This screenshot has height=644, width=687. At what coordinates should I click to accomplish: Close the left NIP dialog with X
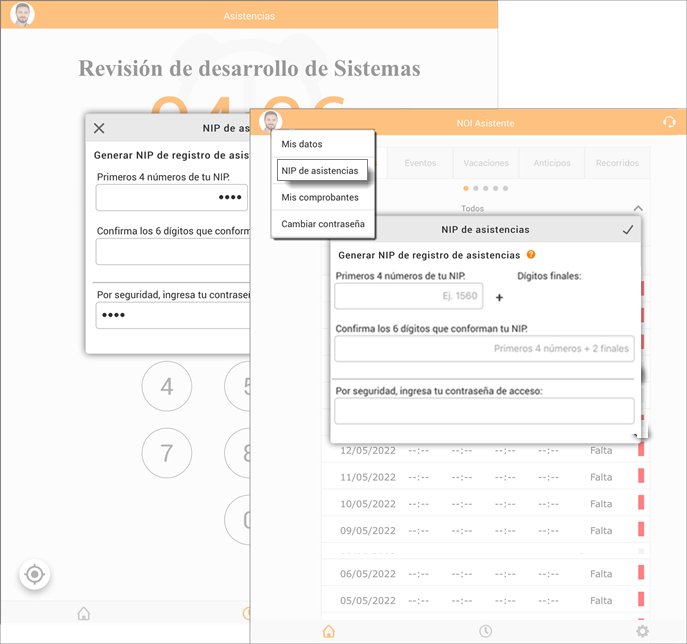tap(99, 128)
